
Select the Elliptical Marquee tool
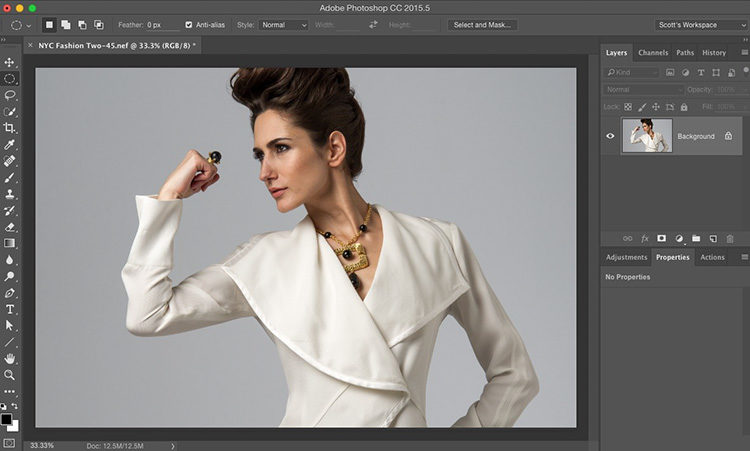coord(10,78)
